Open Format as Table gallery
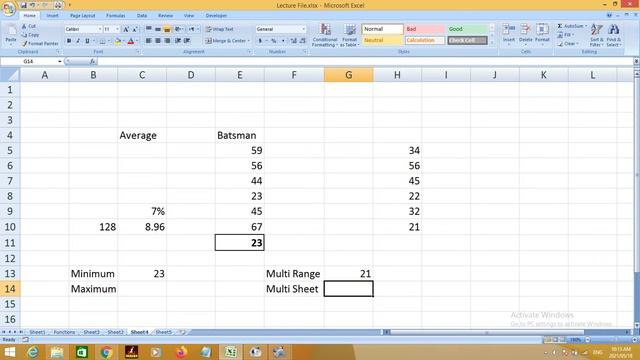The width and height of the screenshot is (640, 360). coord(350,35)
